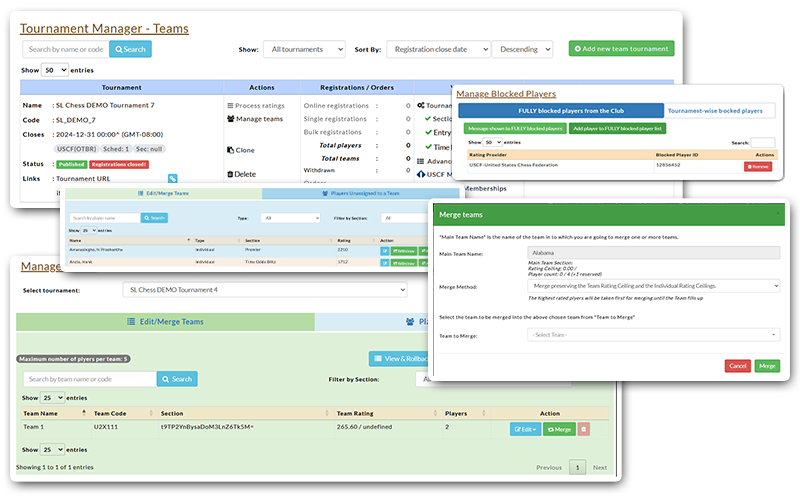Change the Descending sort order dropdown
This screenshot has width=800, height=500.
pos(521,49)
